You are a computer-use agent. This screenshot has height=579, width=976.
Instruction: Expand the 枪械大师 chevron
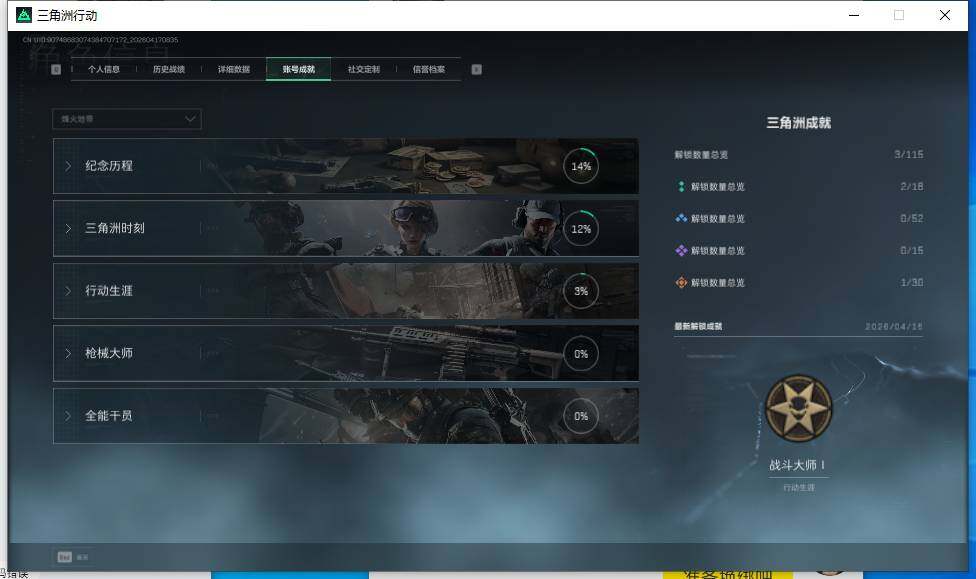click(x=68, y=353)
